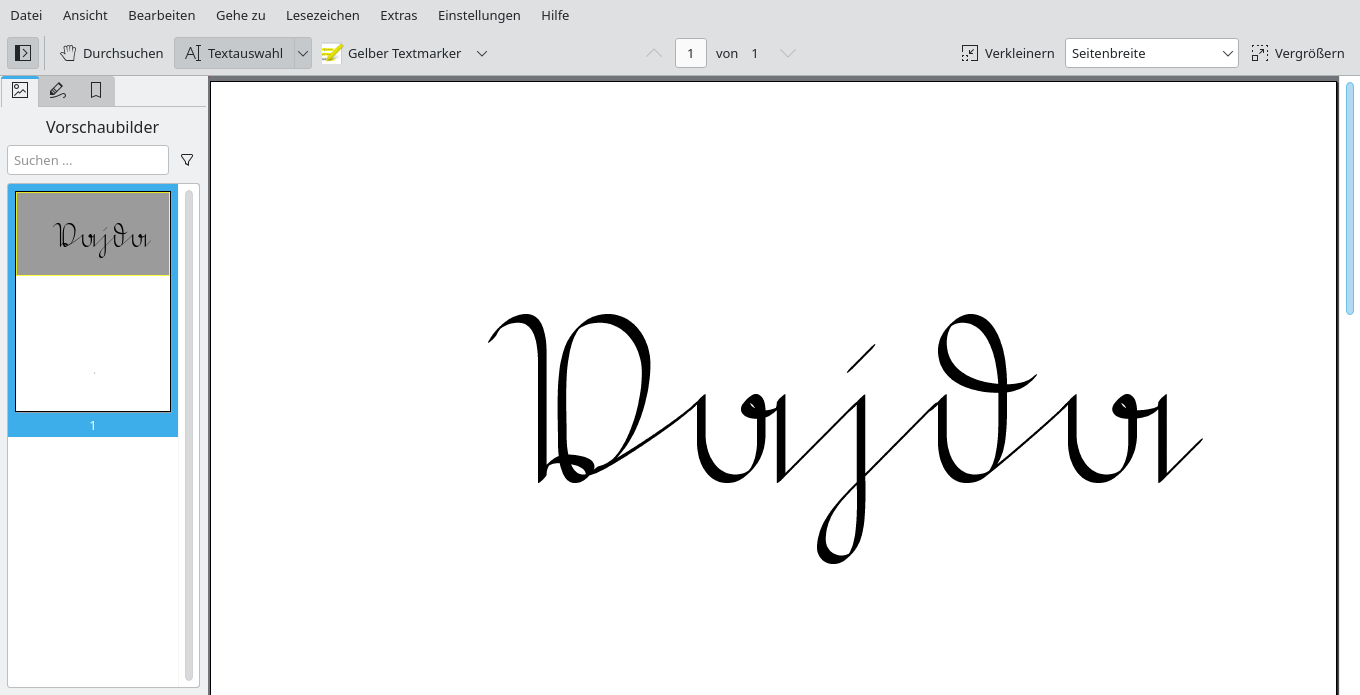Click the Verkleinern zoom-out icon
The height and width of the screenshot is (695, 1360).
pyautogui.click(x=969, y=53)
